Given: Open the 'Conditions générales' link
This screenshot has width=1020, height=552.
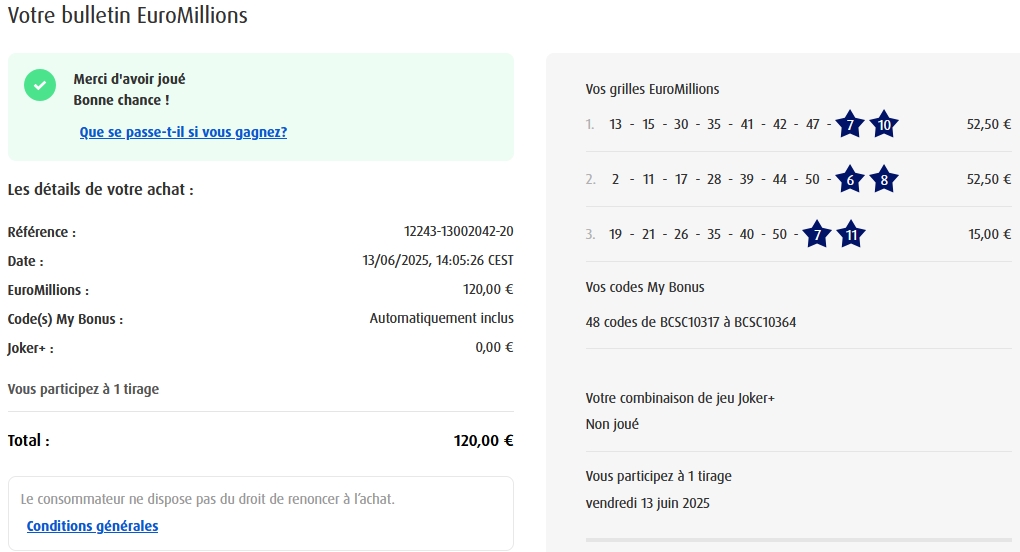Looking at the screenshot, I should pyautogui.click(x=92, y=526).
